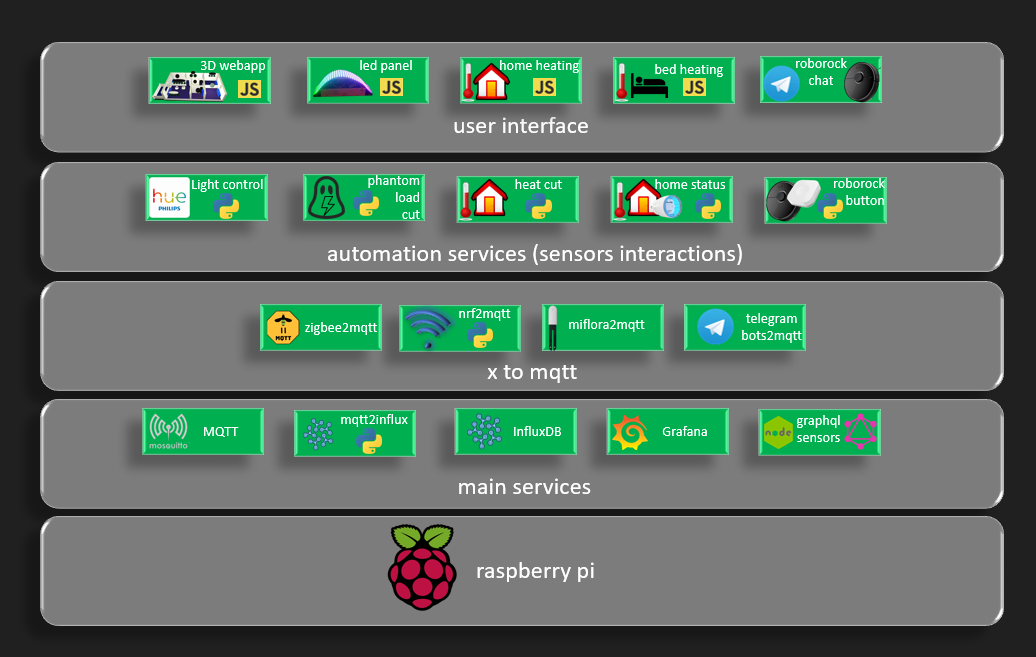
Task: Select the telegram bots2mqtt box
Action: (x=744, y=327)
